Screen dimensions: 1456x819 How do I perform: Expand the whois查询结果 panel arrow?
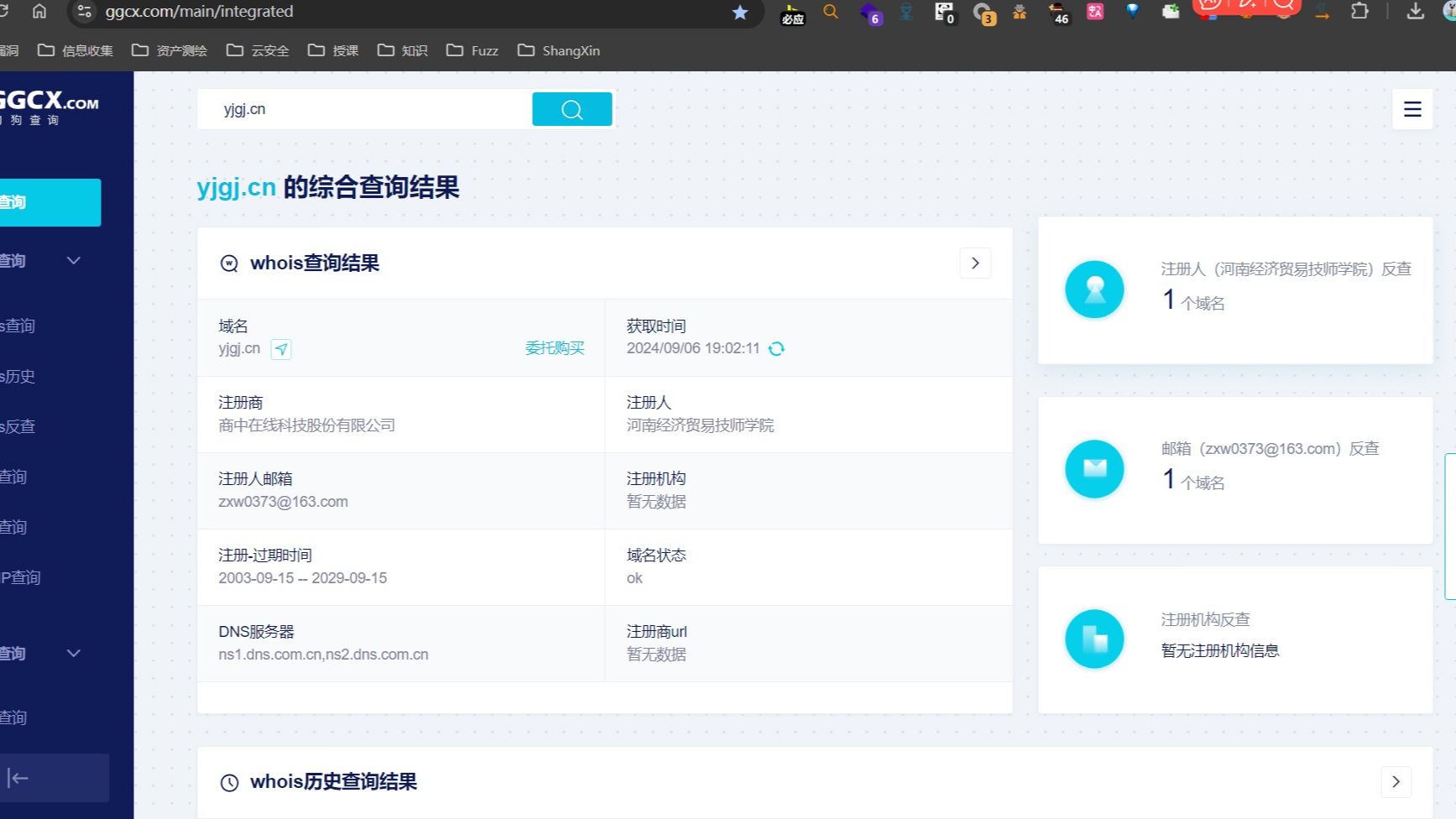[975, 263]
